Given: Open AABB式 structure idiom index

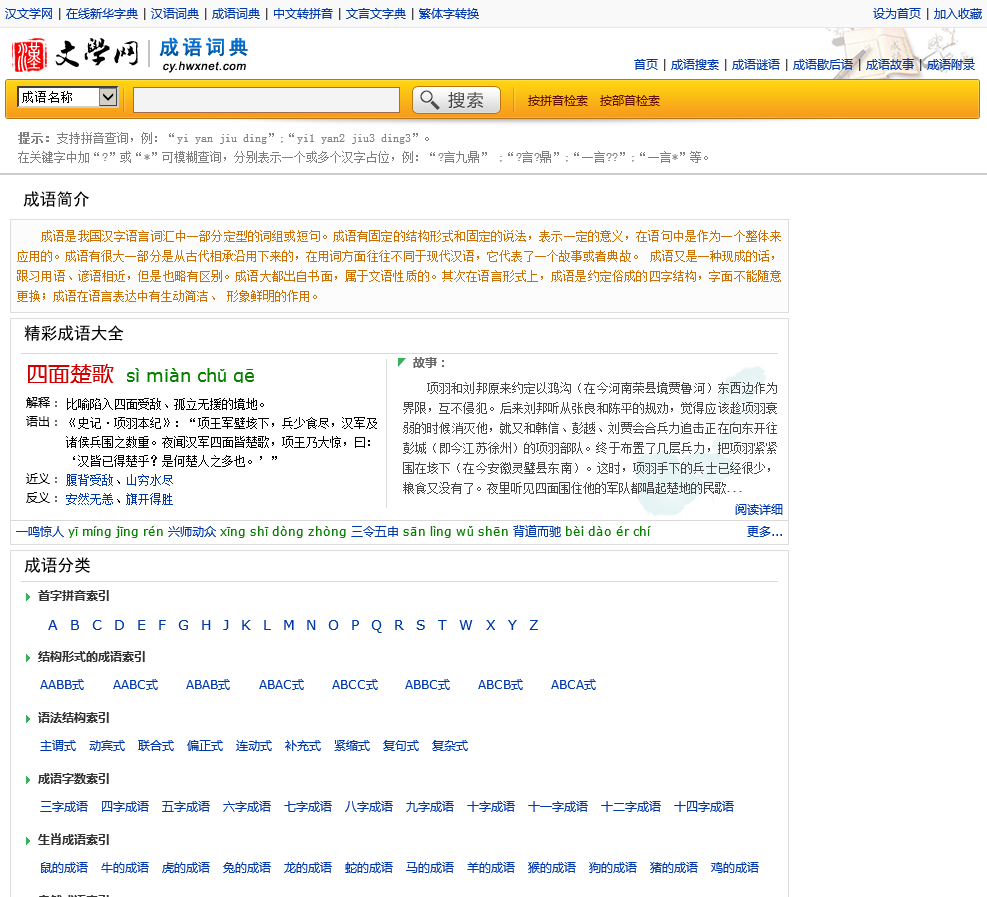Looking at the screenshot, I should point(62,686).
